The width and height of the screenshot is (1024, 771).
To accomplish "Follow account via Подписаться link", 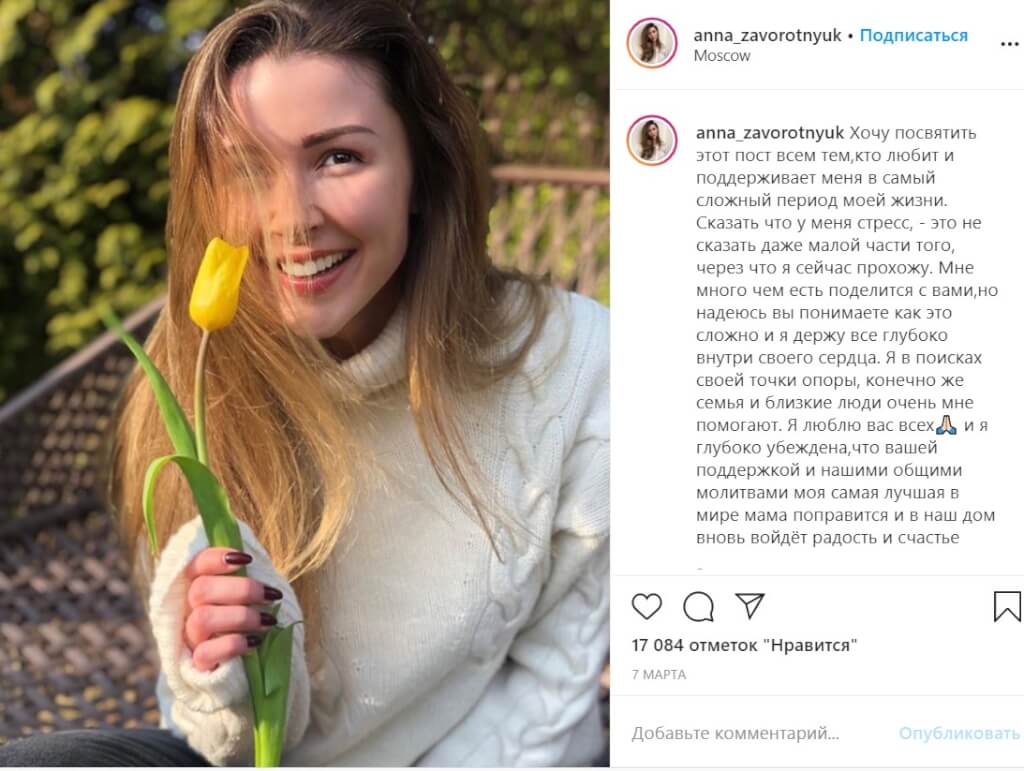I will (x=914, y=35).
